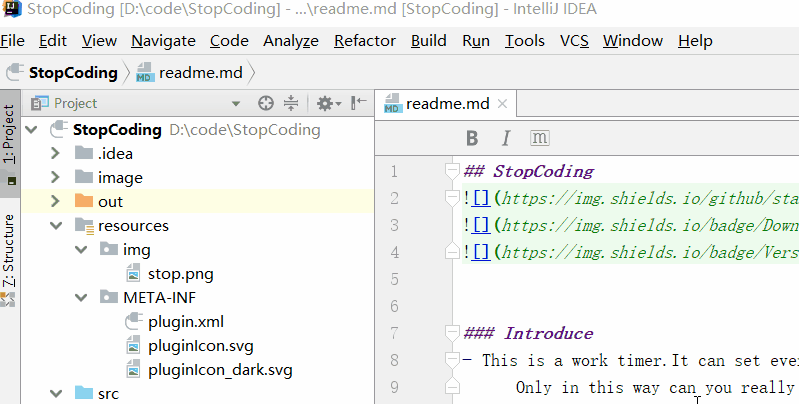The image size is (799, 404).
Task: Click Scroll from Source target icon
Action: 265,103
